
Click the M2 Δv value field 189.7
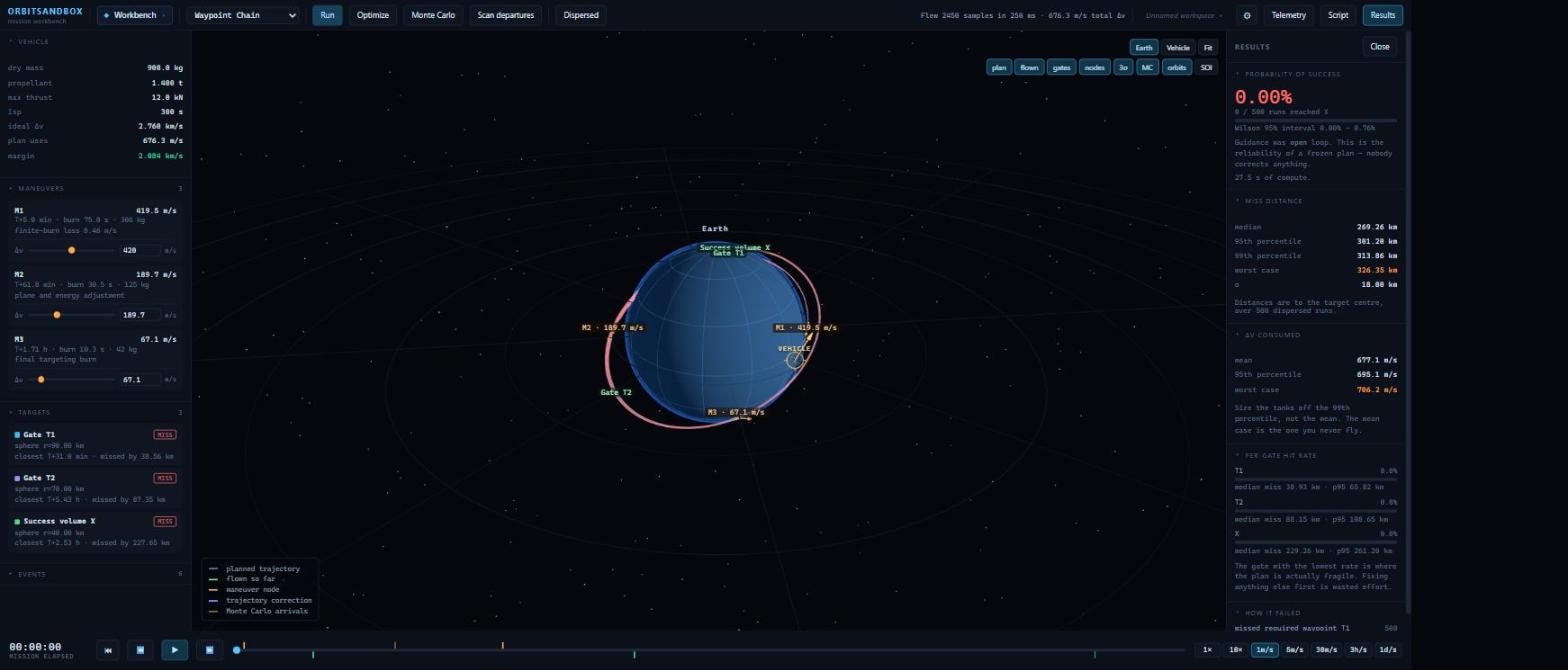point(139,315)
